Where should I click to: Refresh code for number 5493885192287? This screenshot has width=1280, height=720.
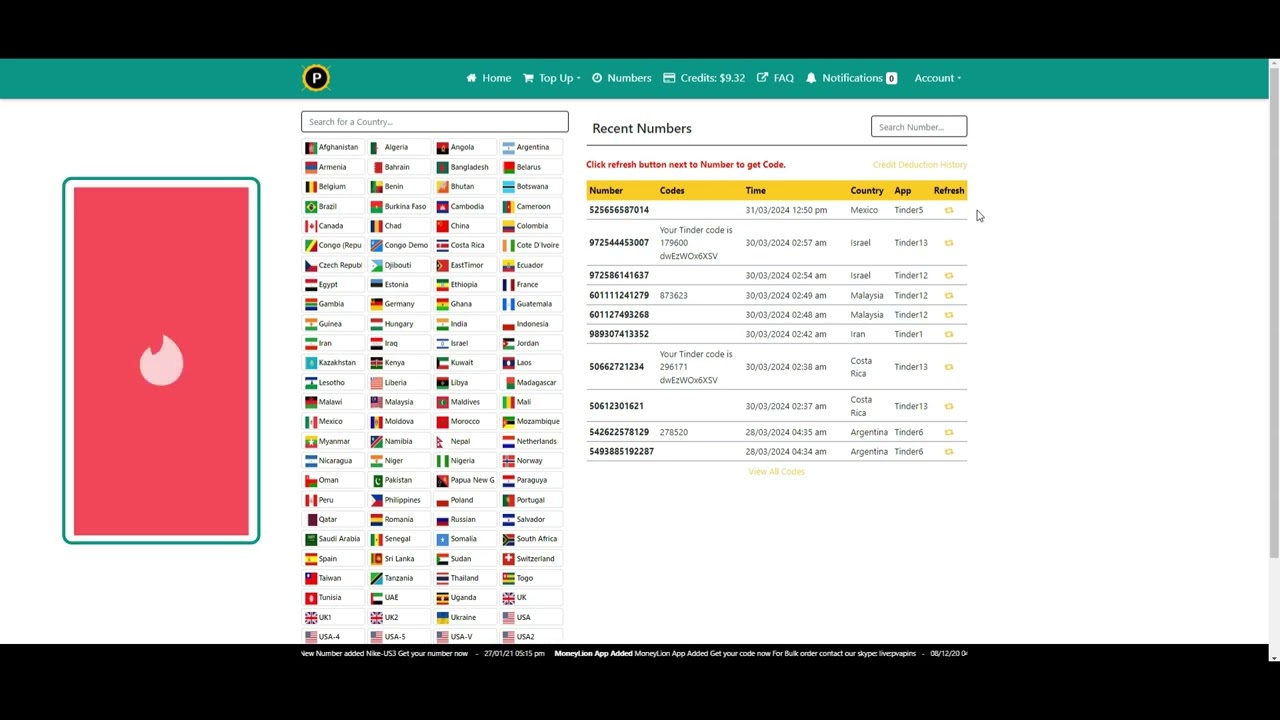pyautogui.click(x=949, y=452)
